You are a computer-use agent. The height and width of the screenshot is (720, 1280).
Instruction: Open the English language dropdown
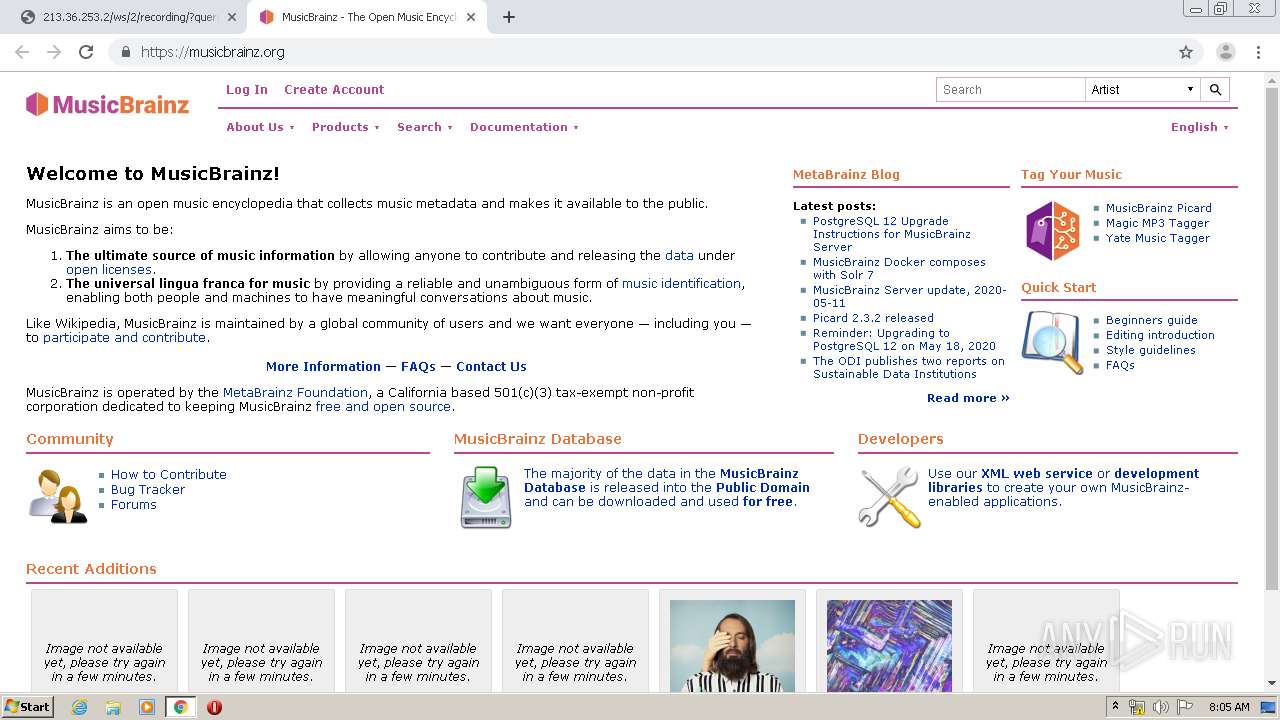1200,127
